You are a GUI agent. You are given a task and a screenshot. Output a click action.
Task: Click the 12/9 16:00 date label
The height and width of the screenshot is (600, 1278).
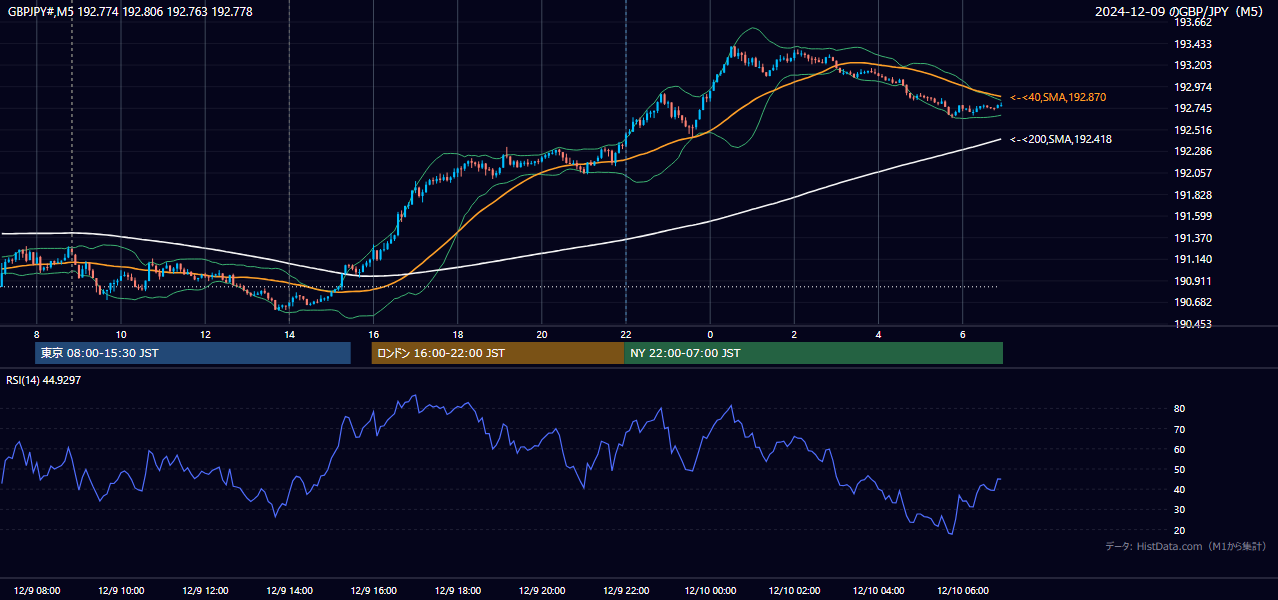coord(373,590)
